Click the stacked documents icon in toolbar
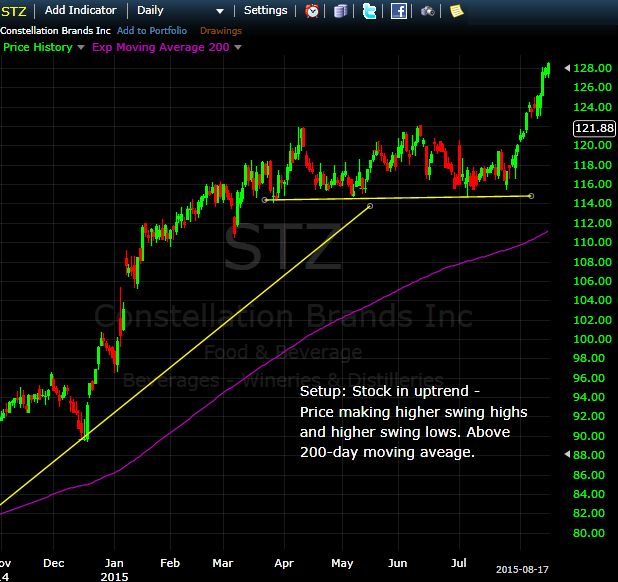This screenshot has width=618, height=582. pos(342,11)
